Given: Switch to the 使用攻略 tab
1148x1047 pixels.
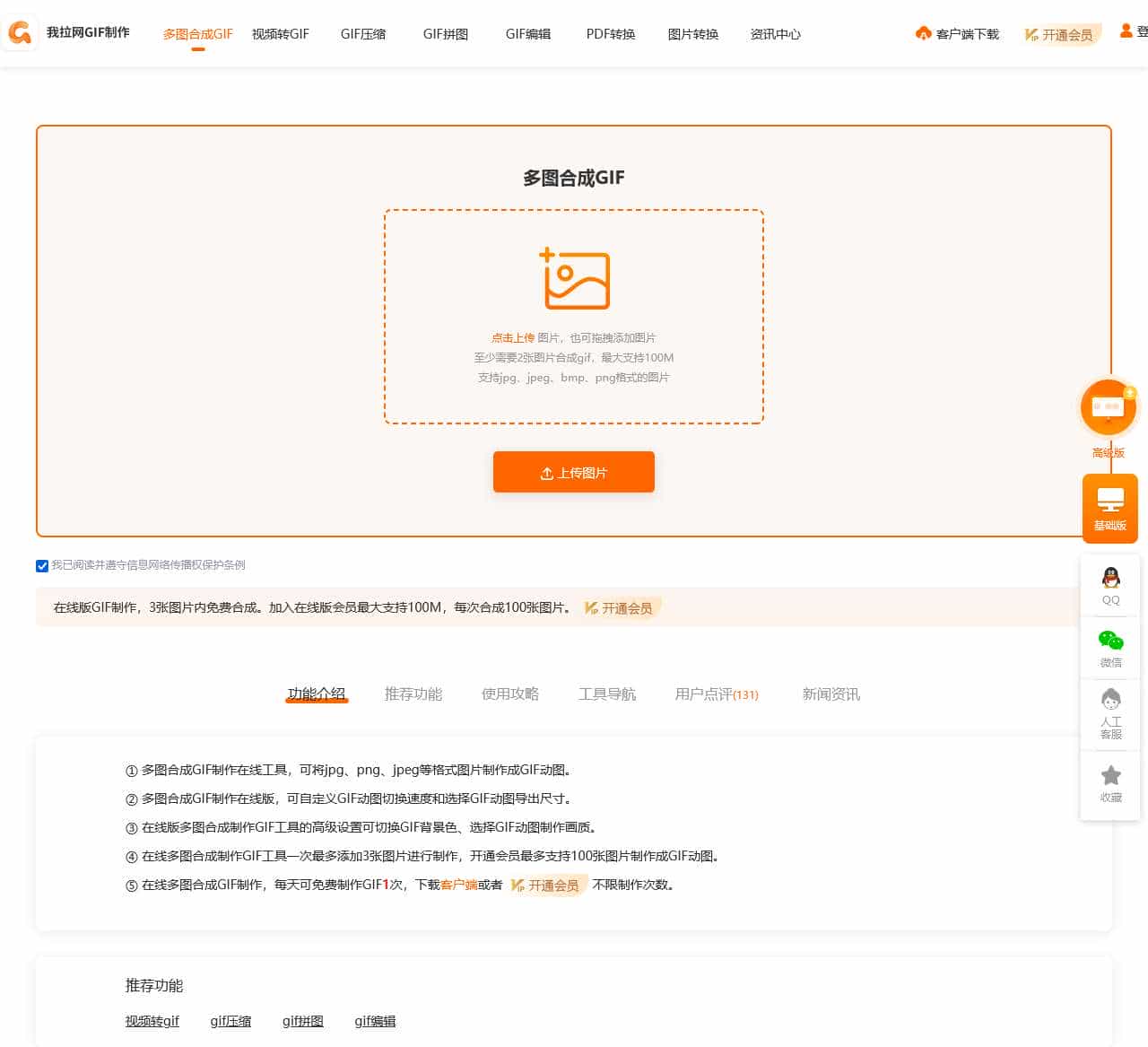Looking at the screenshot, I should [509, 694].
